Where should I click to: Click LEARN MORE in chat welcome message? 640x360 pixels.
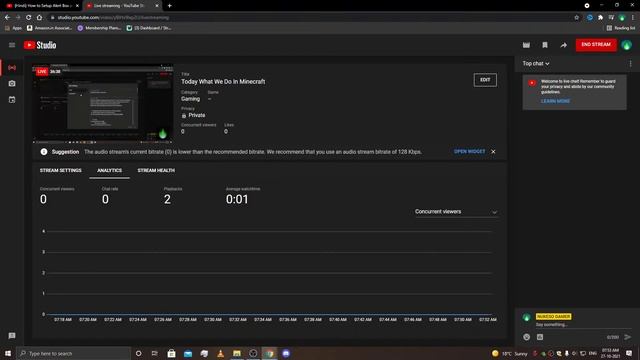point(555,101)
